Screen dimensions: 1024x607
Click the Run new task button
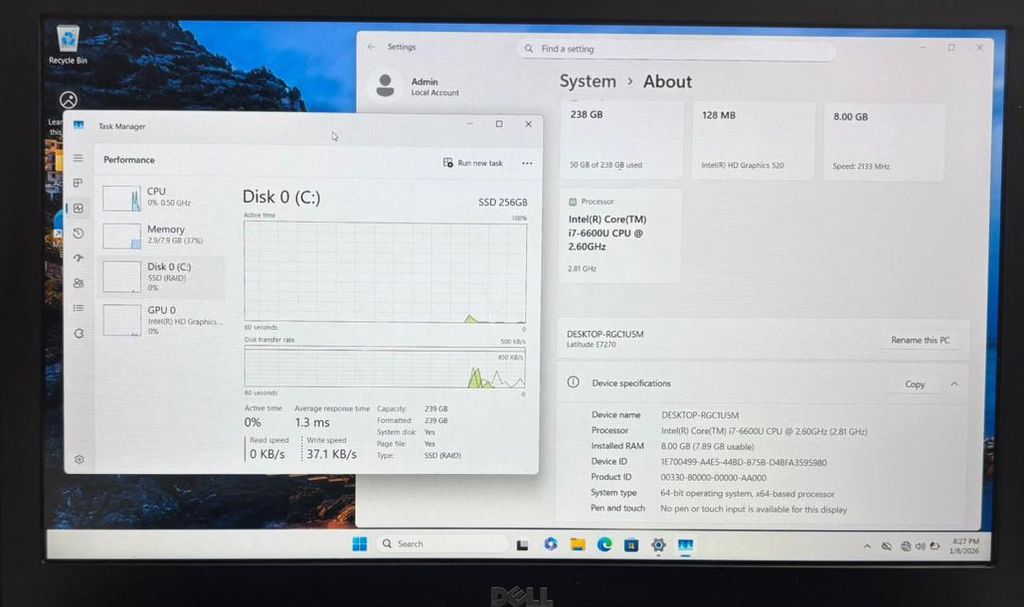tap(473, 163)
